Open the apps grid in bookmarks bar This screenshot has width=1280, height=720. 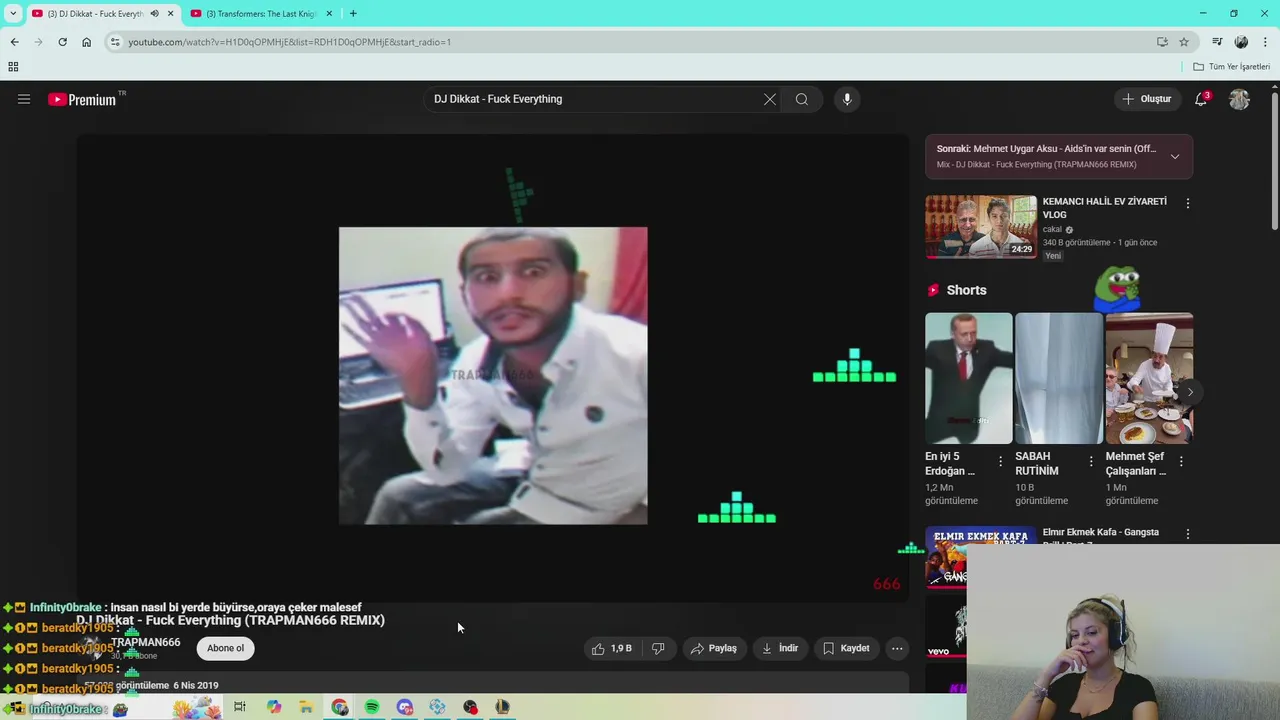13,67
